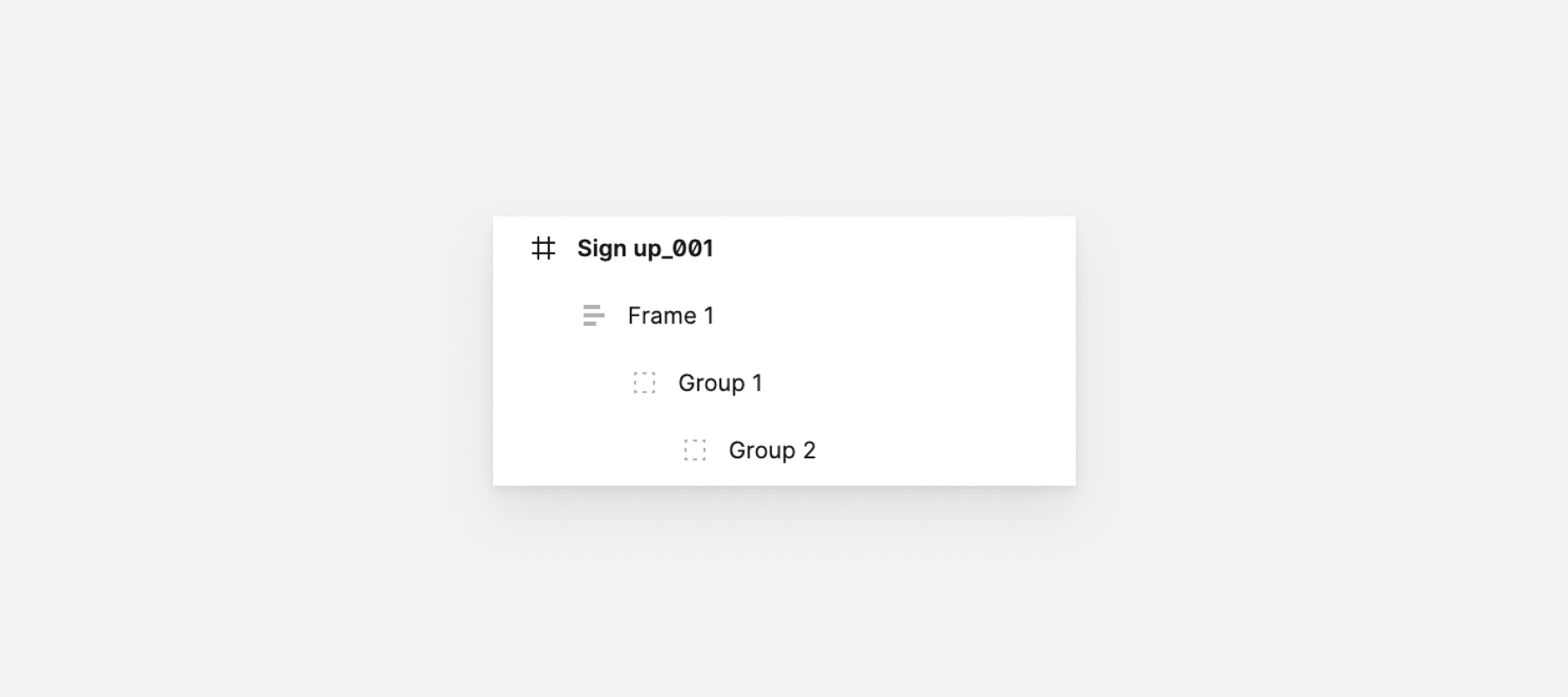The width and height of the screenshot is (1568, 697).
Task: Click the frame hash icon beside Sign up_001
Action: click(x=544, y=248)
